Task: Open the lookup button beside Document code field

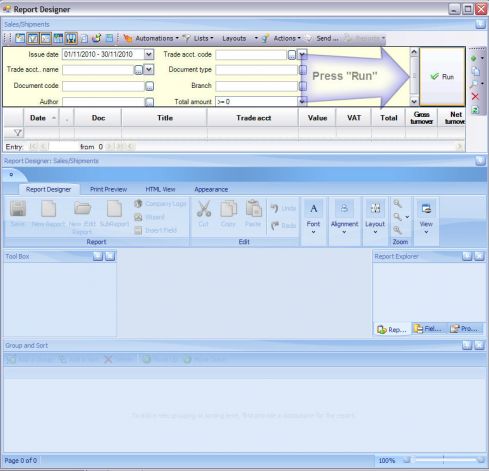Action: coord(150,86)
